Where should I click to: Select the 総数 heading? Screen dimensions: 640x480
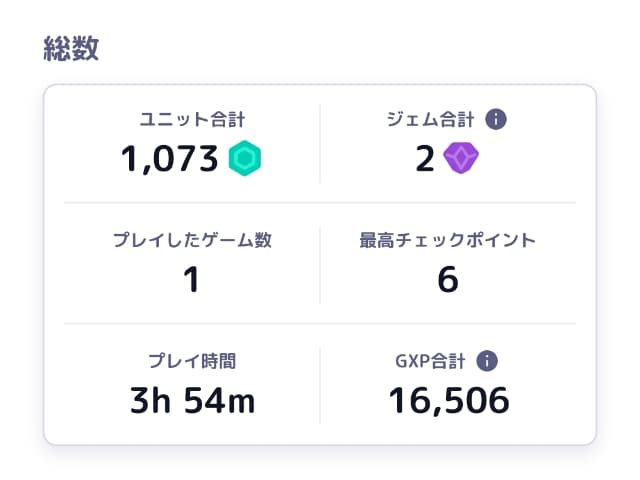[71, 48]
